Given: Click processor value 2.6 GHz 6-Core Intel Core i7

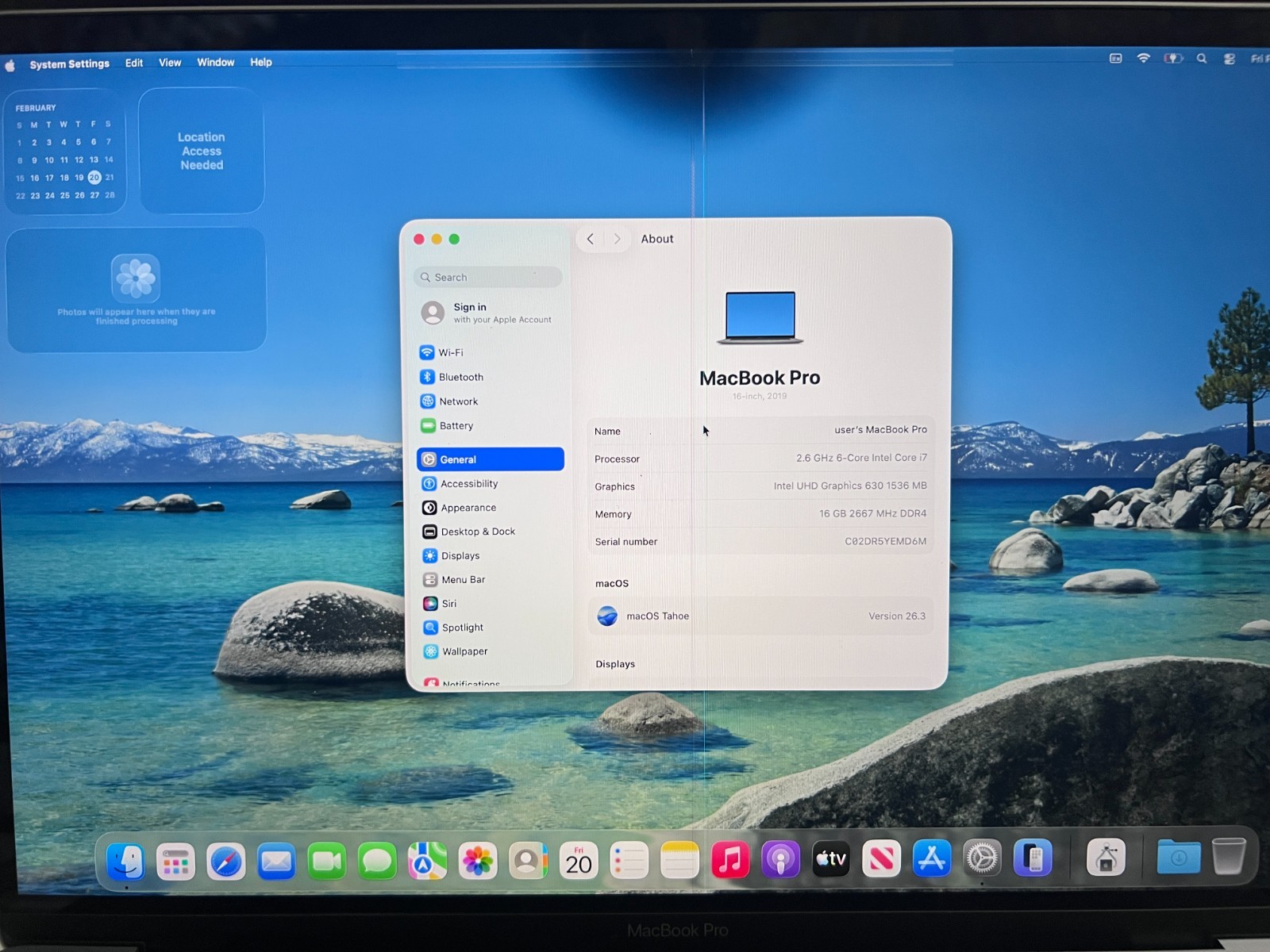Looking at the screenshot, I should pos(861,458).
